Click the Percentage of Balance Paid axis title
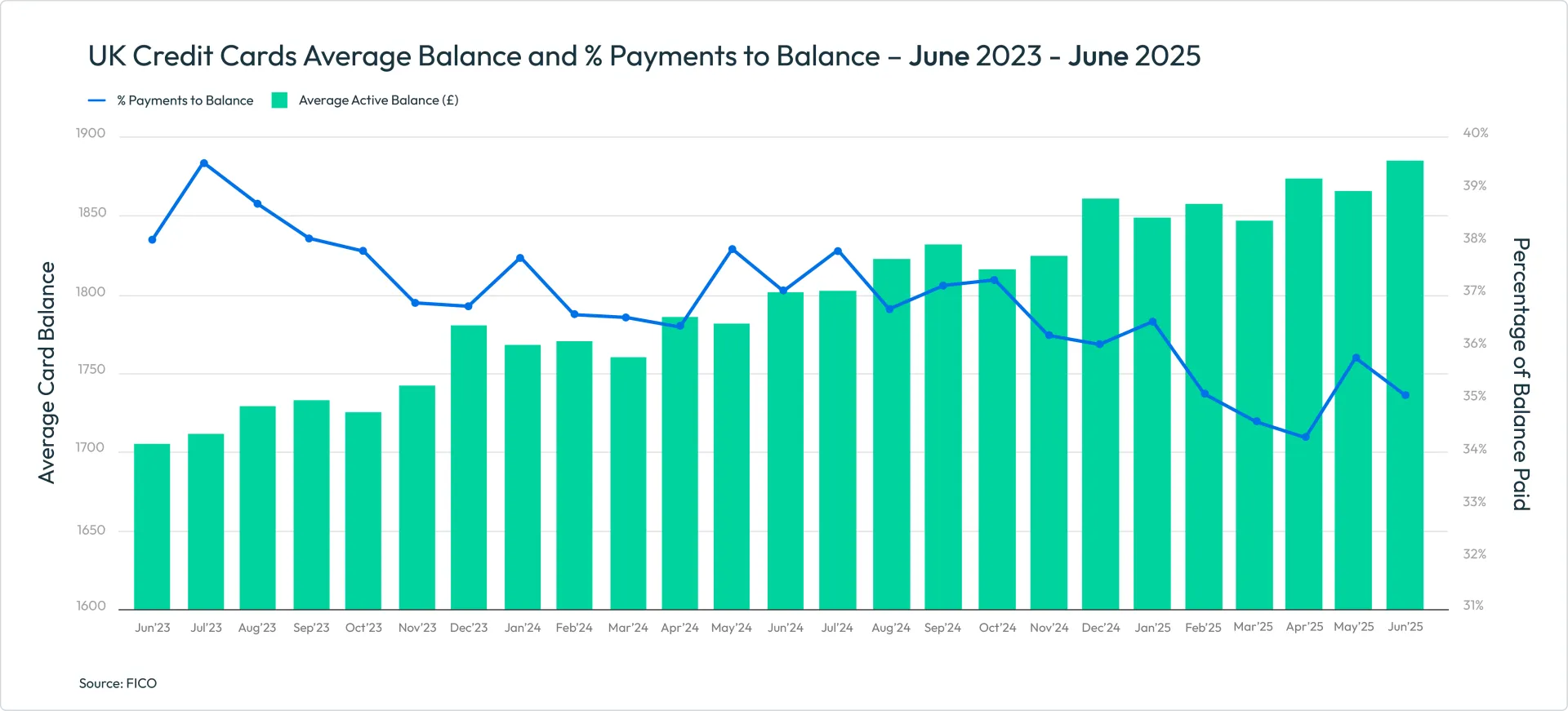The width and height of the screenshot is (1568, 711). [1521, 374]
